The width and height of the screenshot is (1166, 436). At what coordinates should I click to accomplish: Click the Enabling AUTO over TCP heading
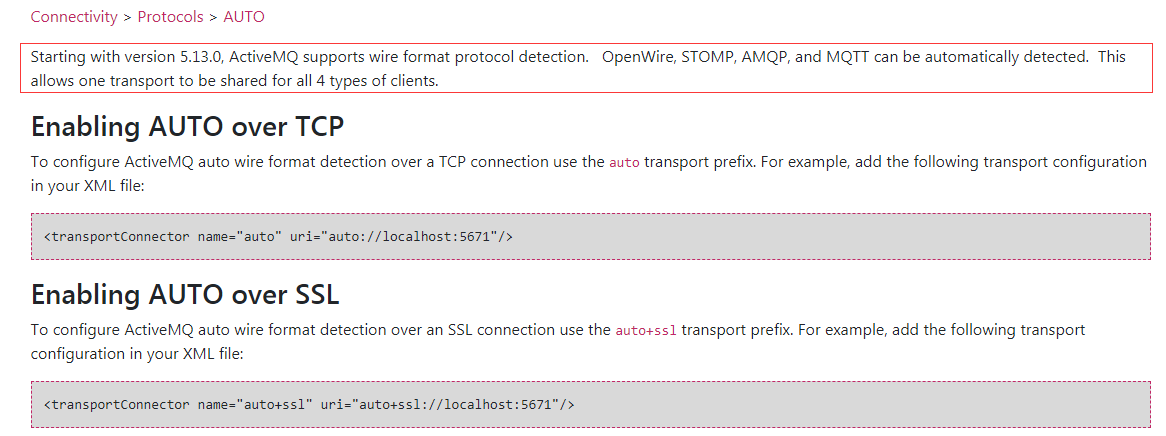point(187,127)
